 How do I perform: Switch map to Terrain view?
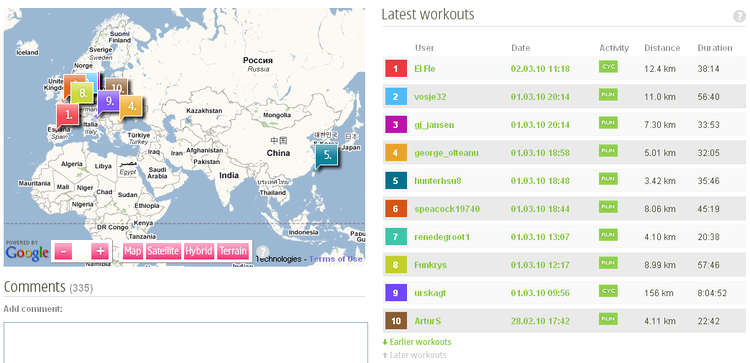pos(233,251)
